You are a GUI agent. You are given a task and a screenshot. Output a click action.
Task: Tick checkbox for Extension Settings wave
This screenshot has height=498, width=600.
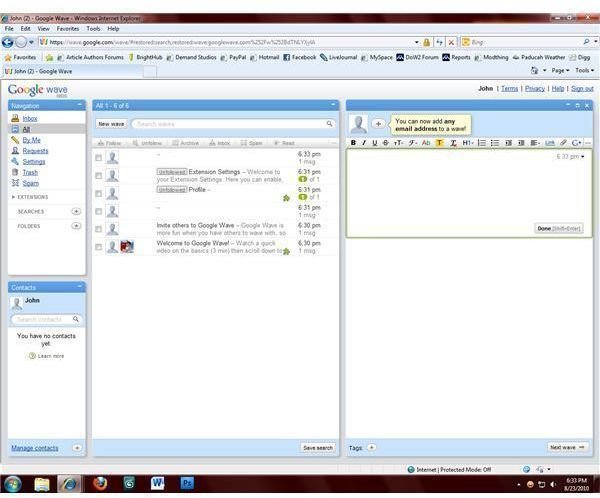(98, 176)
